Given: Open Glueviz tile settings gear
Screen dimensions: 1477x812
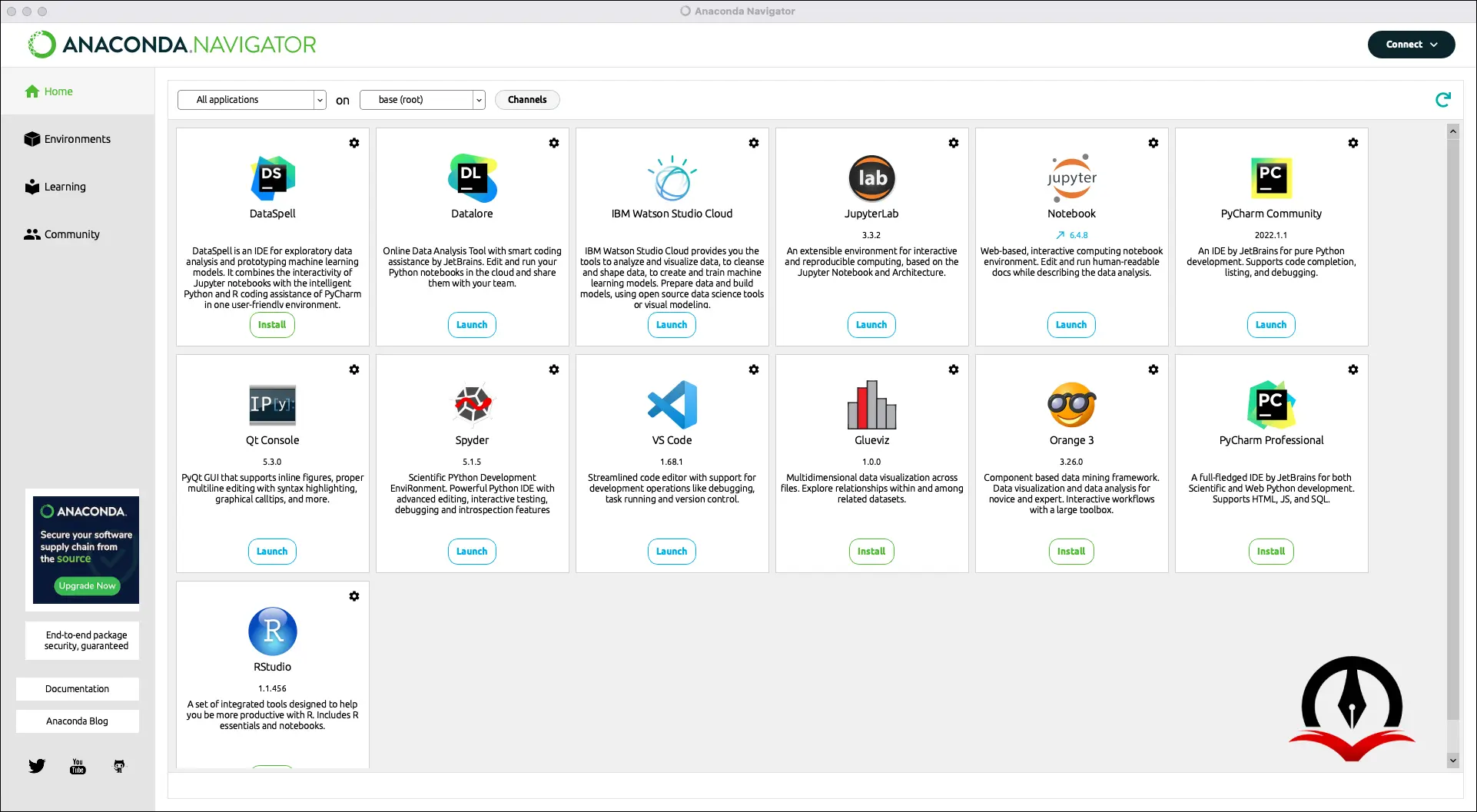Looking at the screenshot, I should pyautogui.click(x=954, y=370).
